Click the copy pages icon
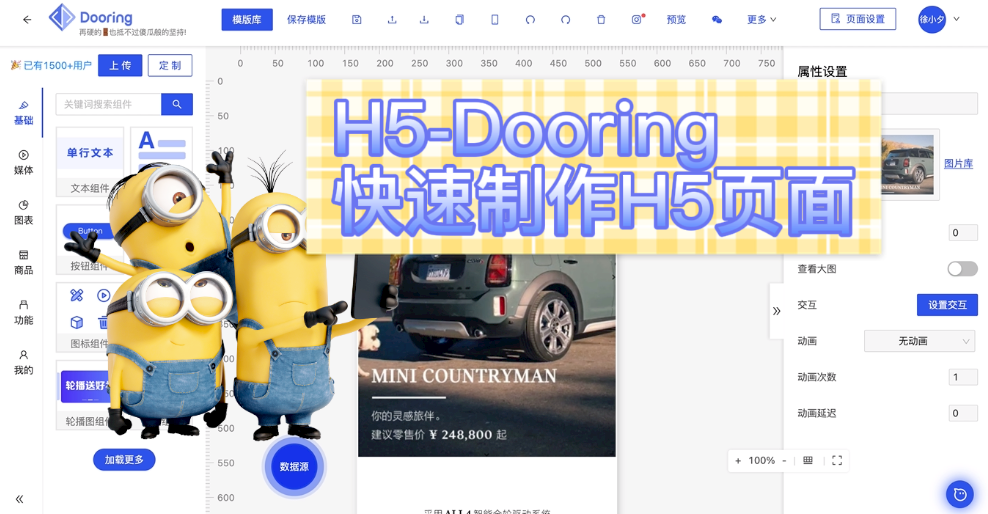 tap(459, 20)
